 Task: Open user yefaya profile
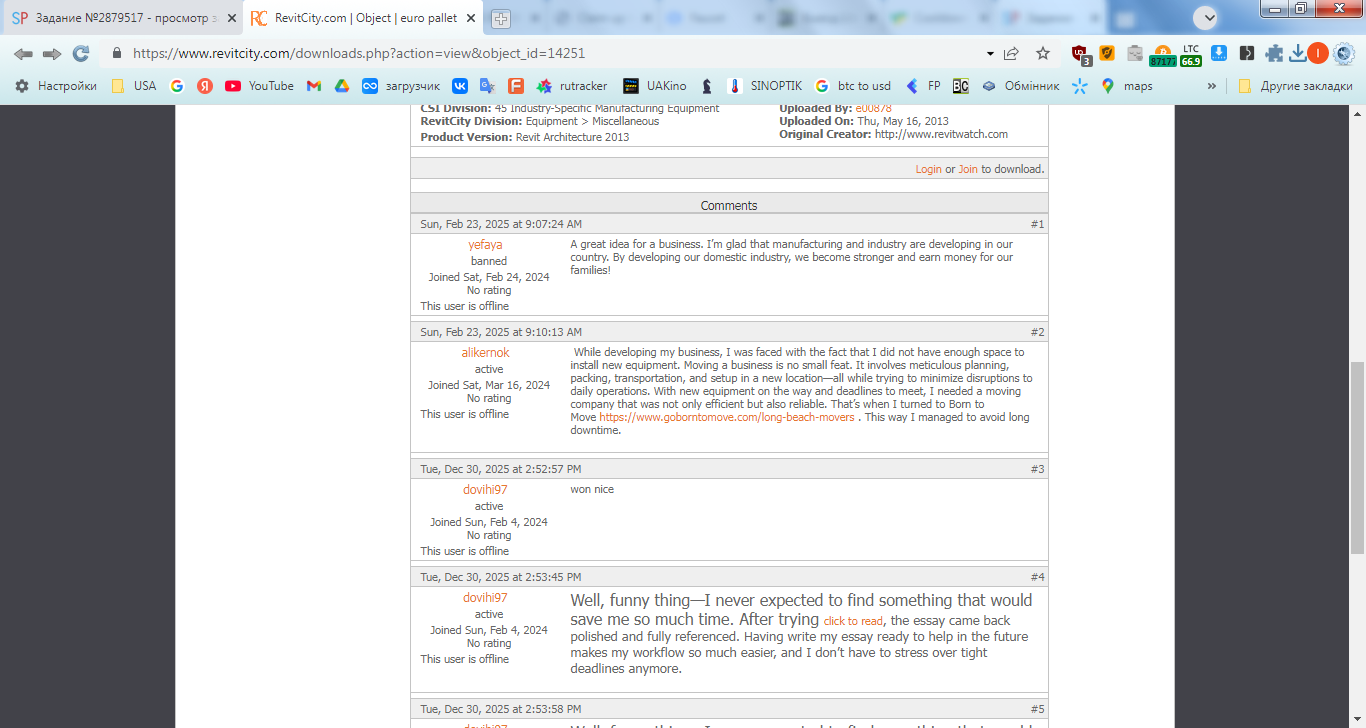(485, 245)
